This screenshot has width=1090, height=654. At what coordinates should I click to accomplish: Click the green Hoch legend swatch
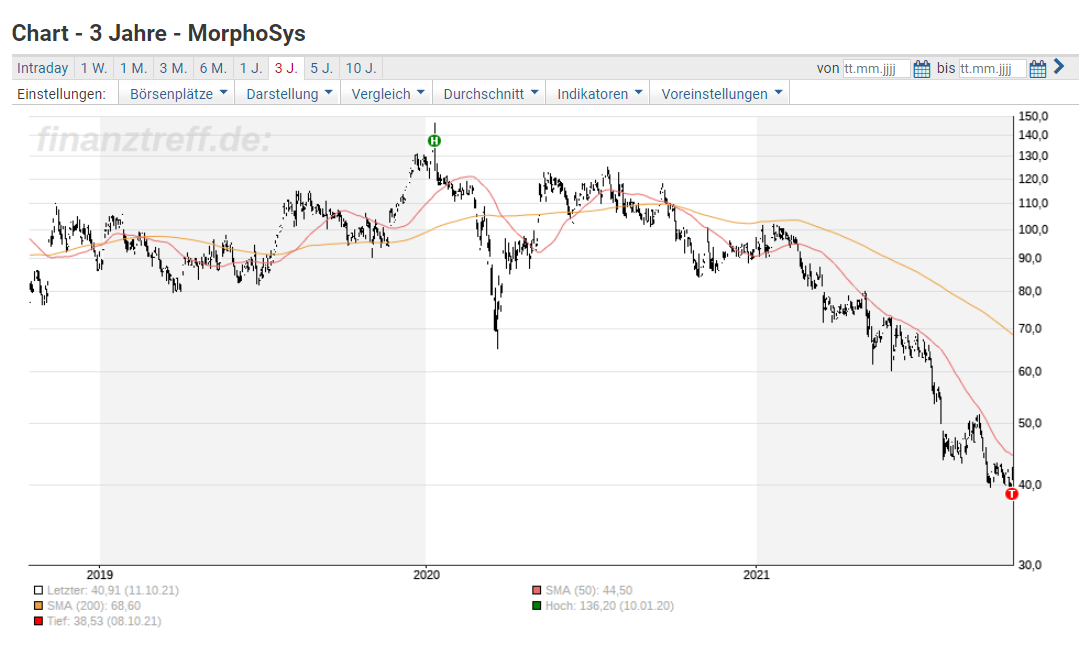tap(536, 606)
